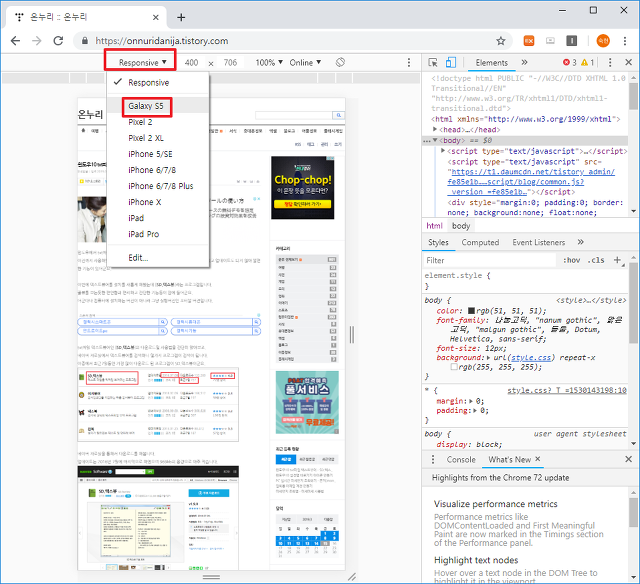Switch to the Console drawer tab
The width and height of the screenshot is (640, 584).
[x=461, y=460]
